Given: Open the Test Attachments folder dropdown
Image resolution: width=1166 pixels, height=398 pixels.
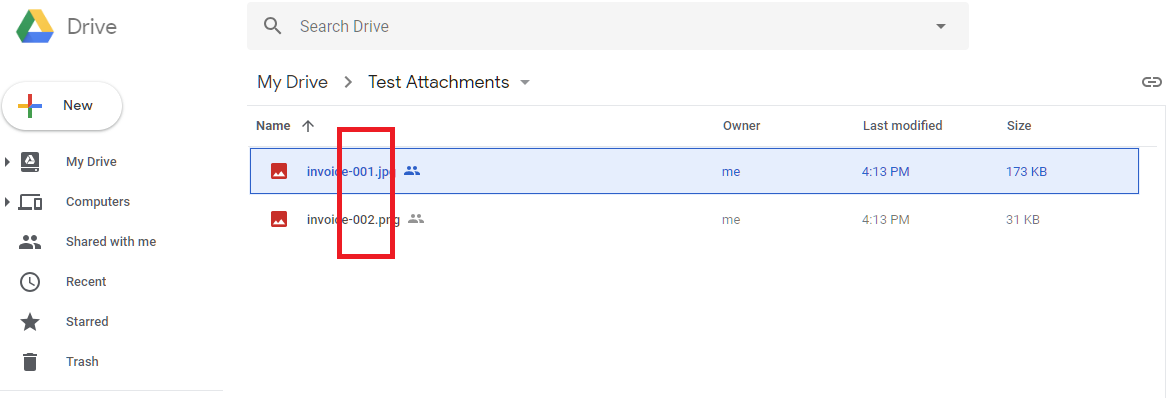Looking at the screenshot, I should point(525,82).
